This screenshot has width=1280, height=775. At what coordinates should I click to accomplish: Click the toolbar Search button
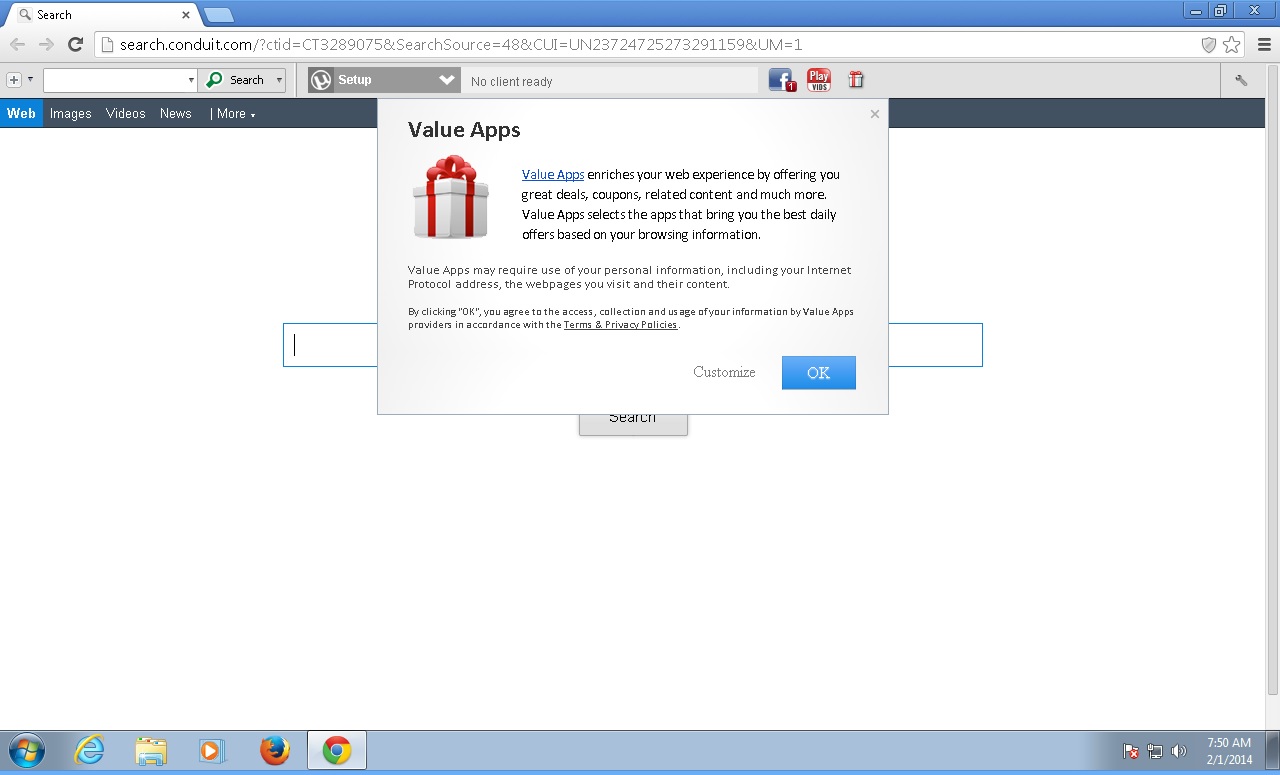pyautogui.click(x=236, y=80)
